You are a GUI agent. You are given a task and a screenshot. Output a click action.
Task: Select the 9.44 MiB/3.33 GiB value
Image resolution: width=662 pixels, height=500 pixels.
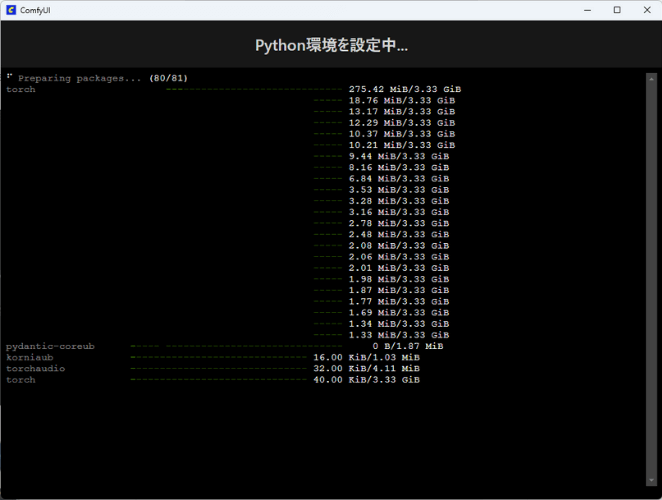click(399, 156)
